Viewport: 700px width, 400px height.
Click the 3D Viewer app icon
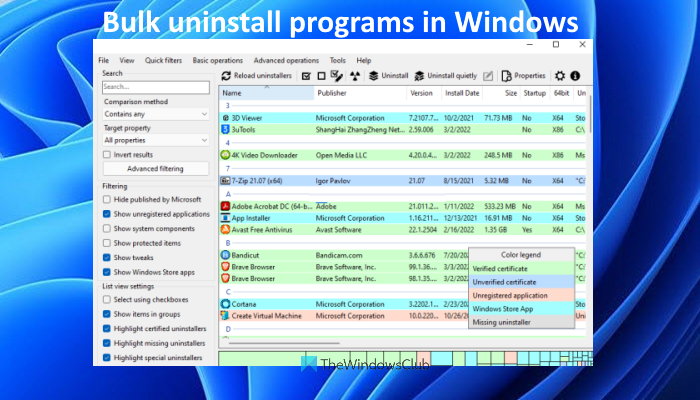tap(225, 118)
